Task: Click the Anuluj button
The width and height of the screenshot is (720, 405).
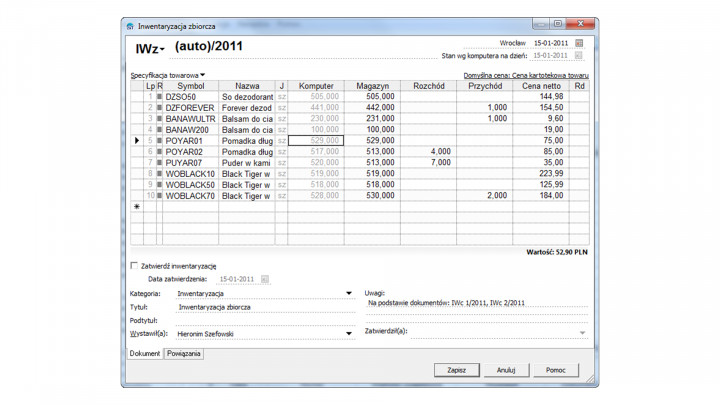Action: pos(506,370)
